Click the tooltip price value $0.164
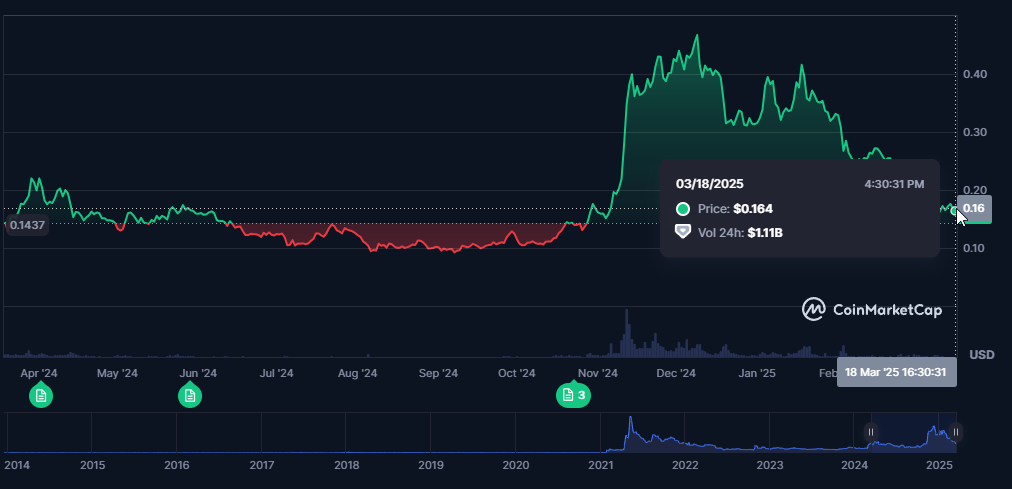Screen dimensions: 1012x489 [x=753, y=209]
